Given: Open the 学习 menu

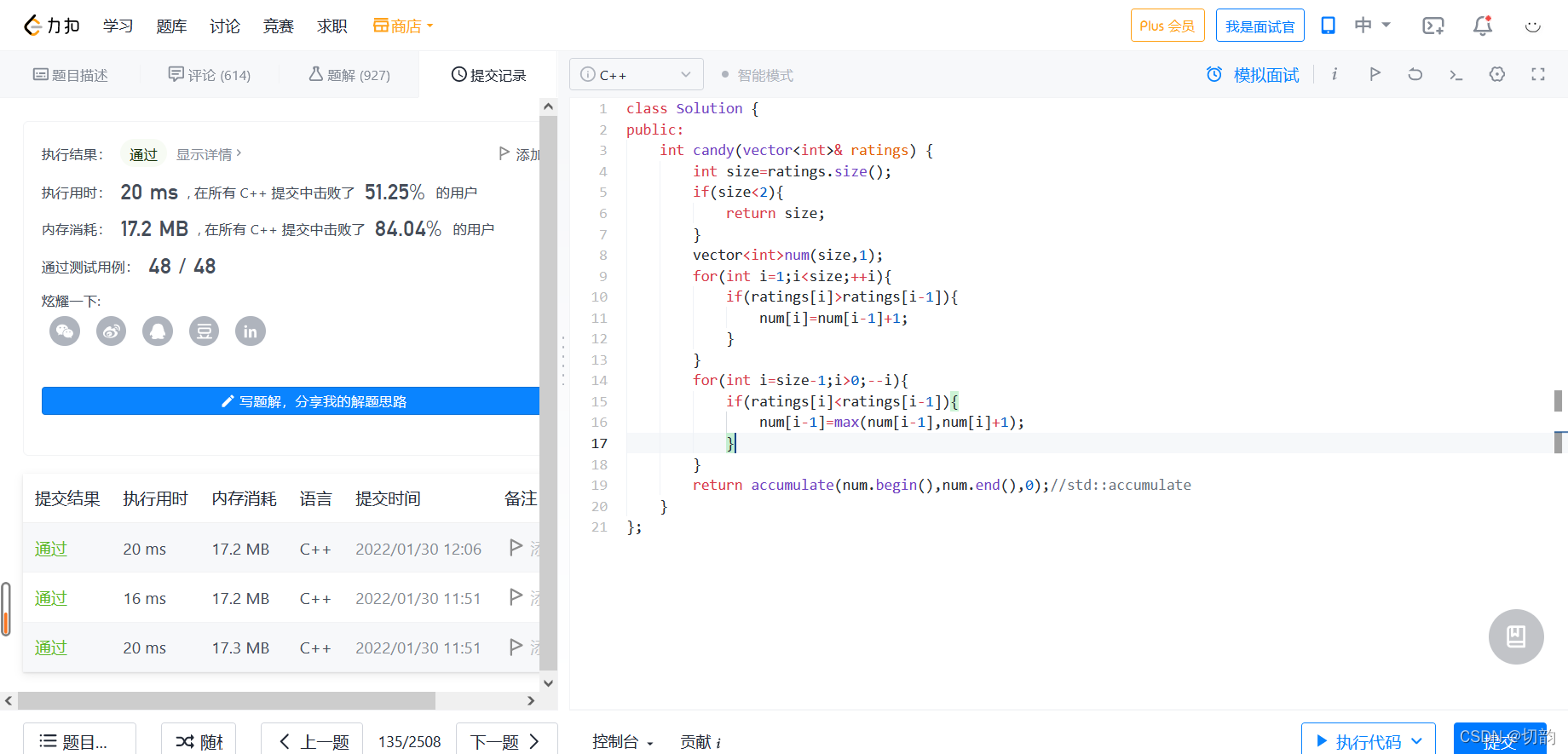Looking at the screenshot, I should (118, 26).
